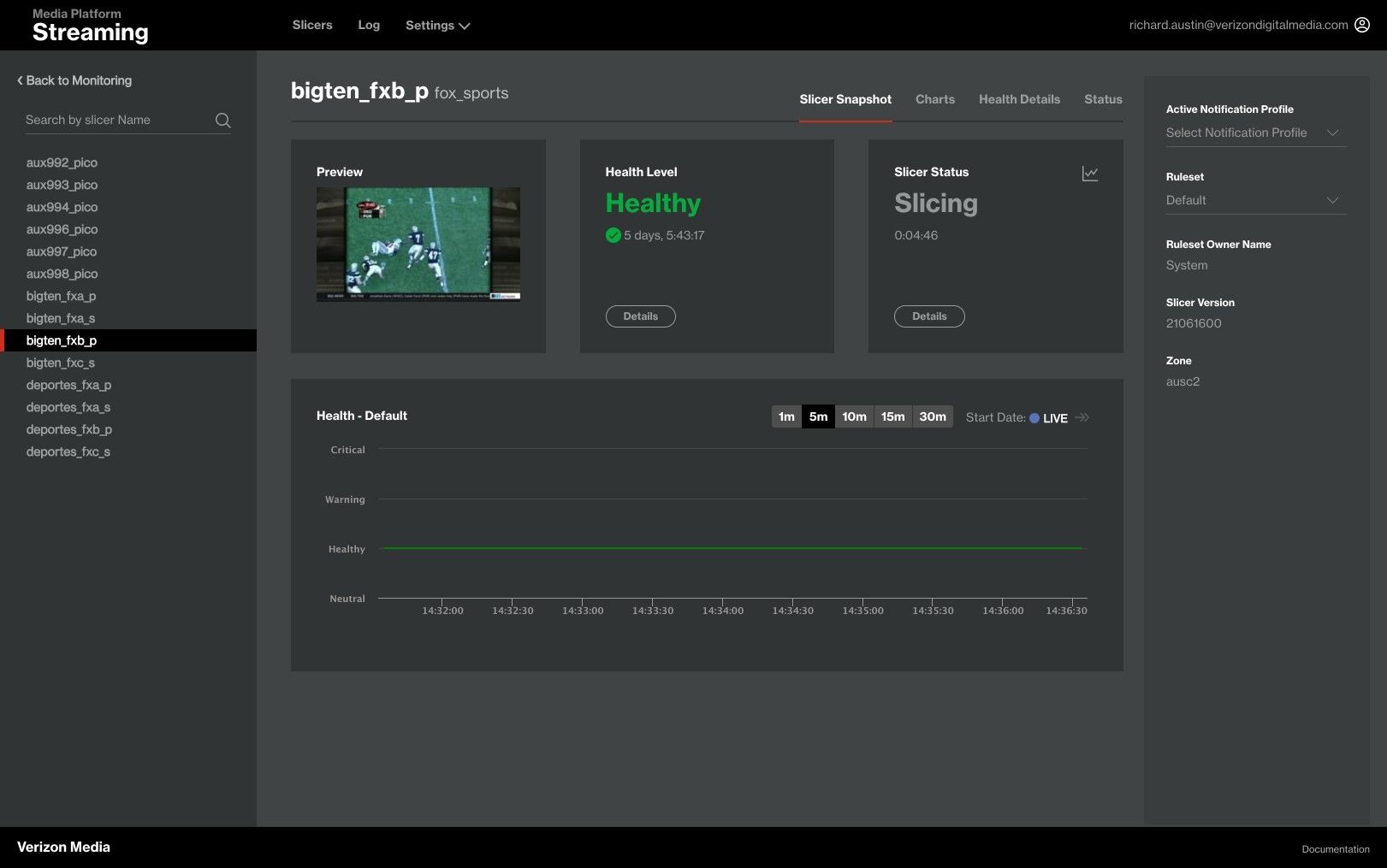Click the blue LIVE indicator dot
This screenshot has height=868, width=1387.
tap(1034, 418)
